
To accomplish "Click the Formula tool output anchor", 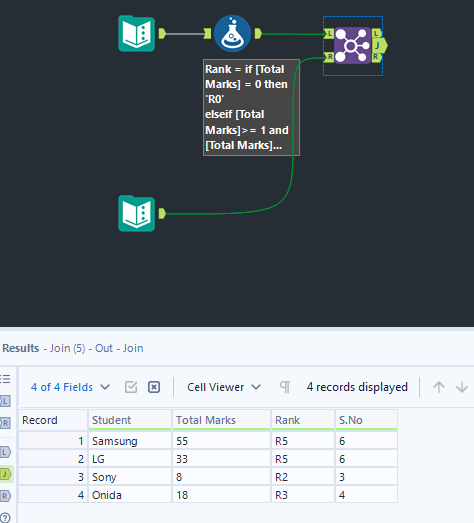I will point(258,33).
